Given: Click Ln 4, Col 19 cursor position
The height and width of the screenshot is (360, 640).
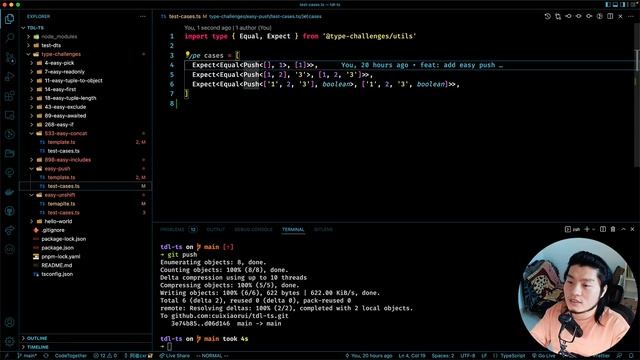Looking at the screenshot, I should pyautogui.click(x=412, y=356).
